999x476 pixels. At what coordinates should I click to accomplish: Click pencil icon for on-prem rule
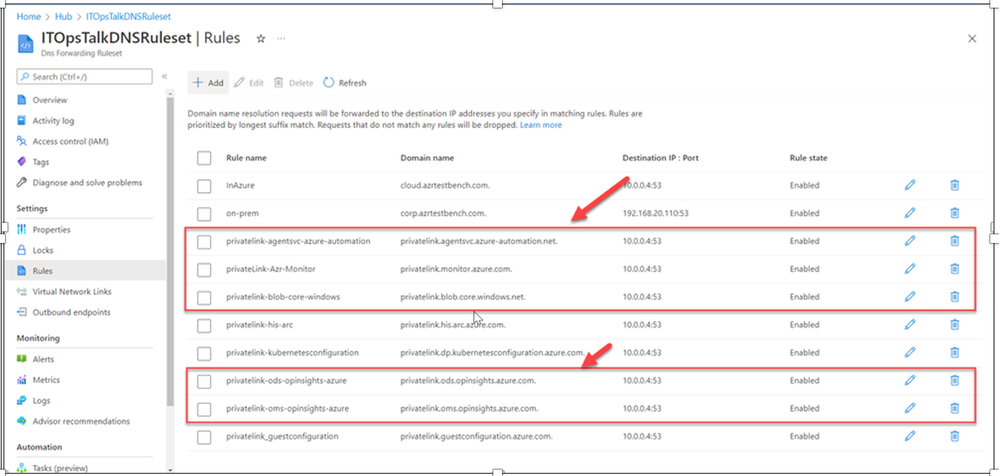(910, 213)
